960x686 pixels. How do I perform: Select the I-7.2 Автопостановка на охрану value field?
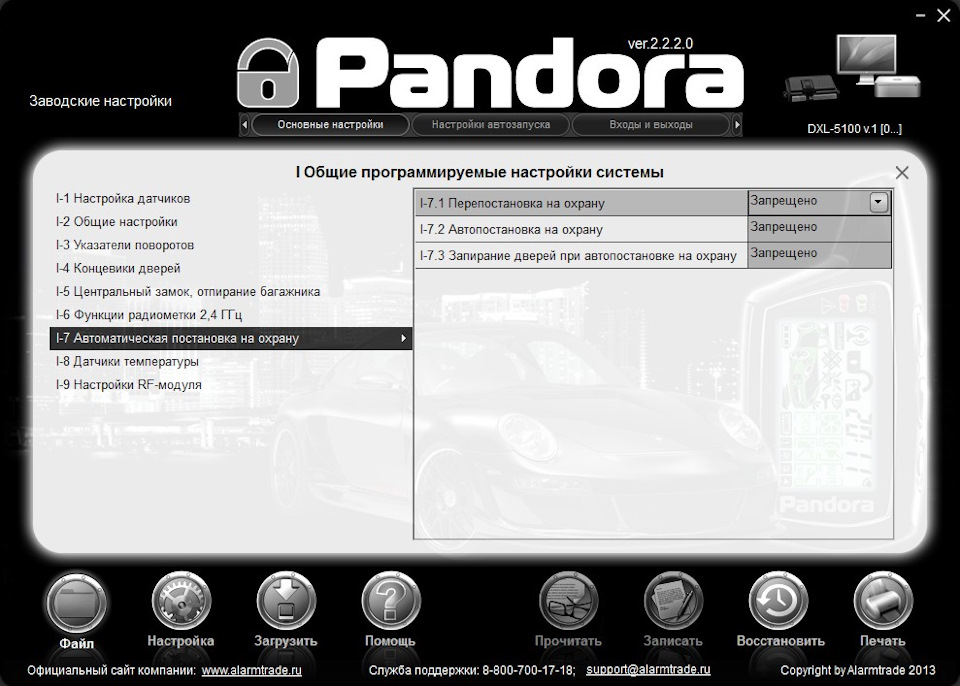818,229
